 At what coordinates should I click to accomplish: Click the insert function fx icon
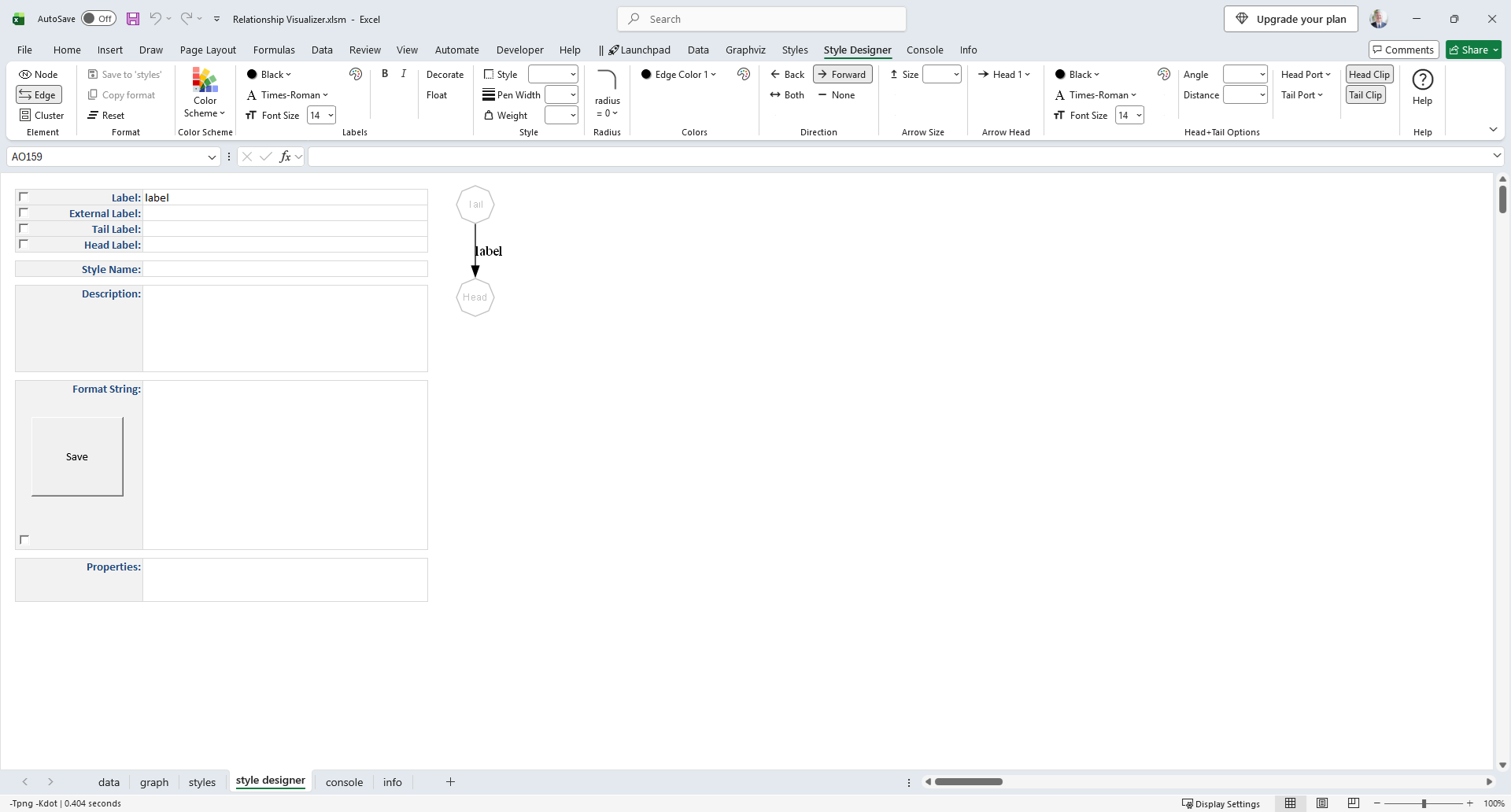[x=285, y=157]
